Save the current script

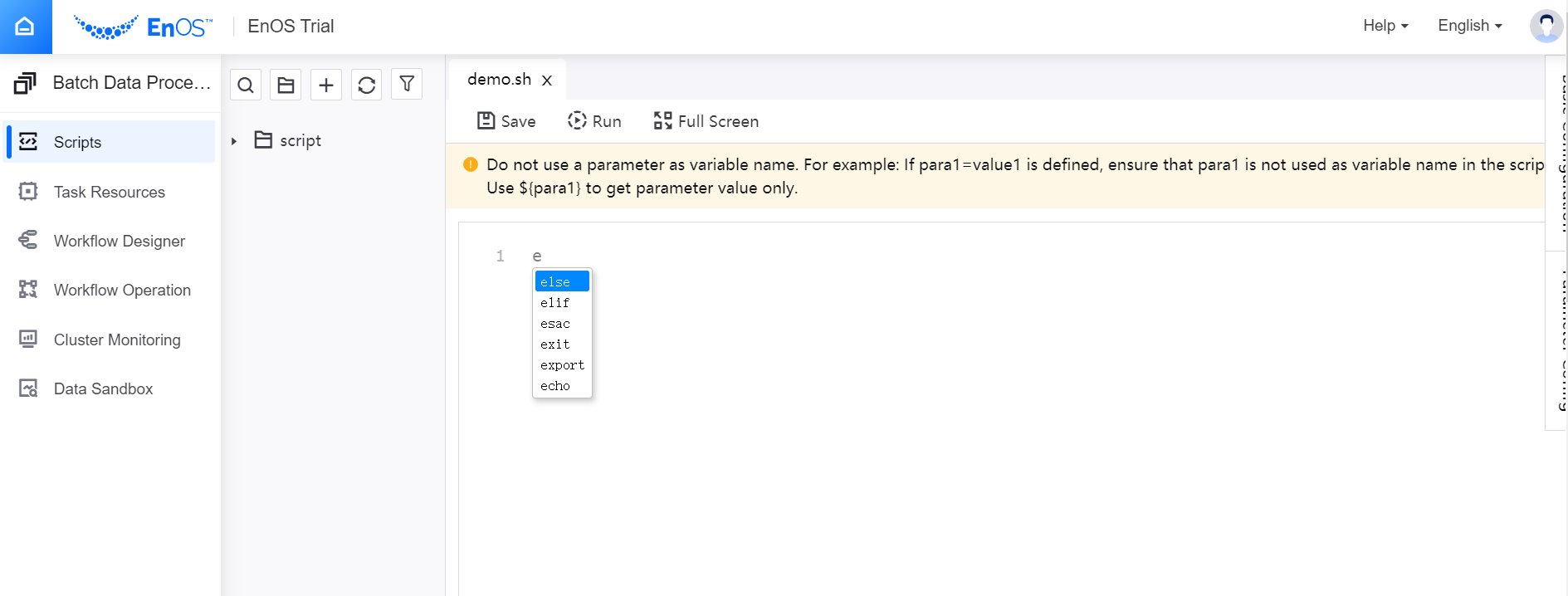click(x=506, y=121)
